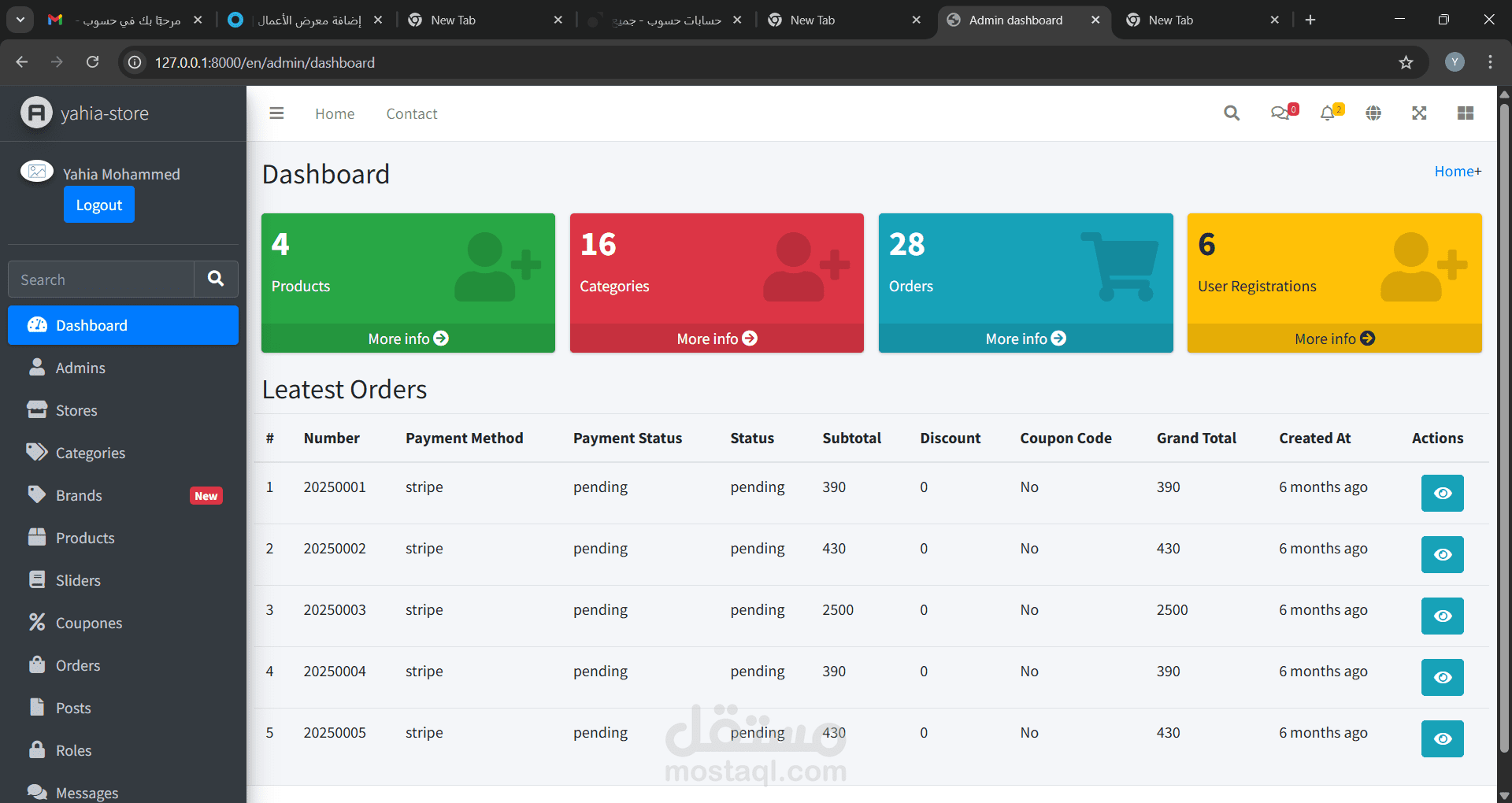Image resolution: width=1512 pixels, height=803 pixels.
Task: Open the Chrome three-dot menu
Action: pos(1490,62)
